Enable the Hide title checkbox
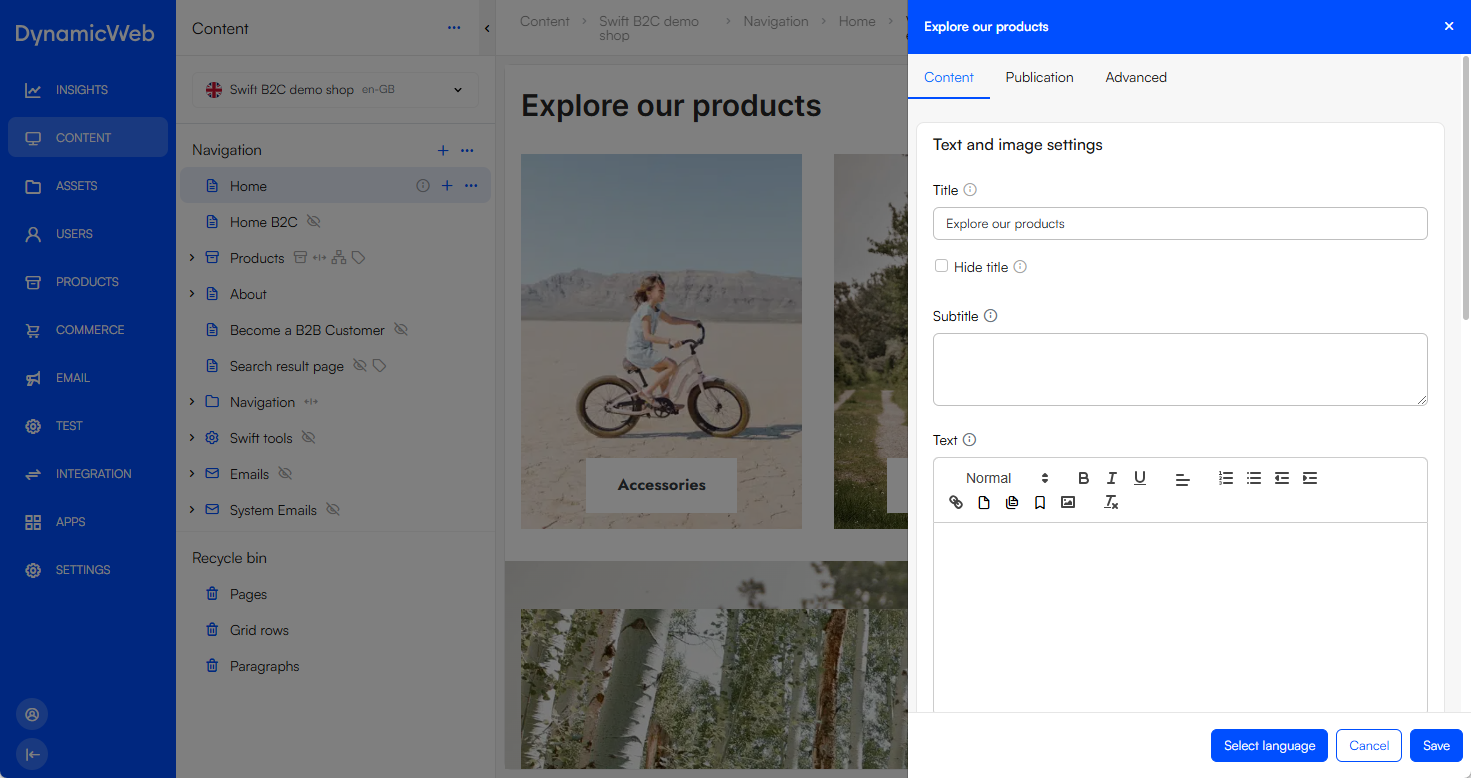The height and width of the screenshot is (778, 1471). [x=941, y=266]
